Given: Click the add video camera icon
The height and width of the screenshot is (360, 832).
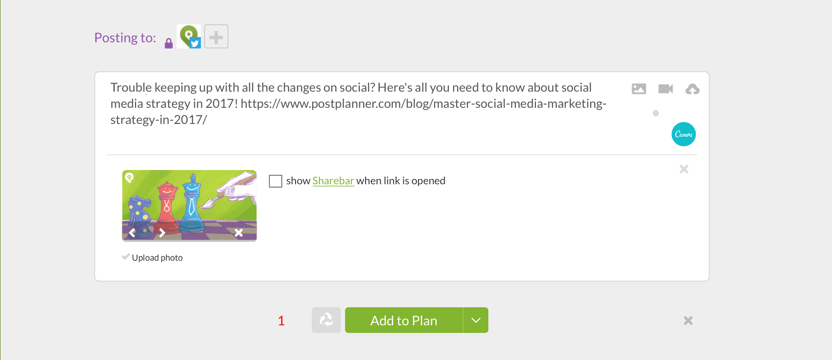Looking at the screenshot, I should [665, 89].
